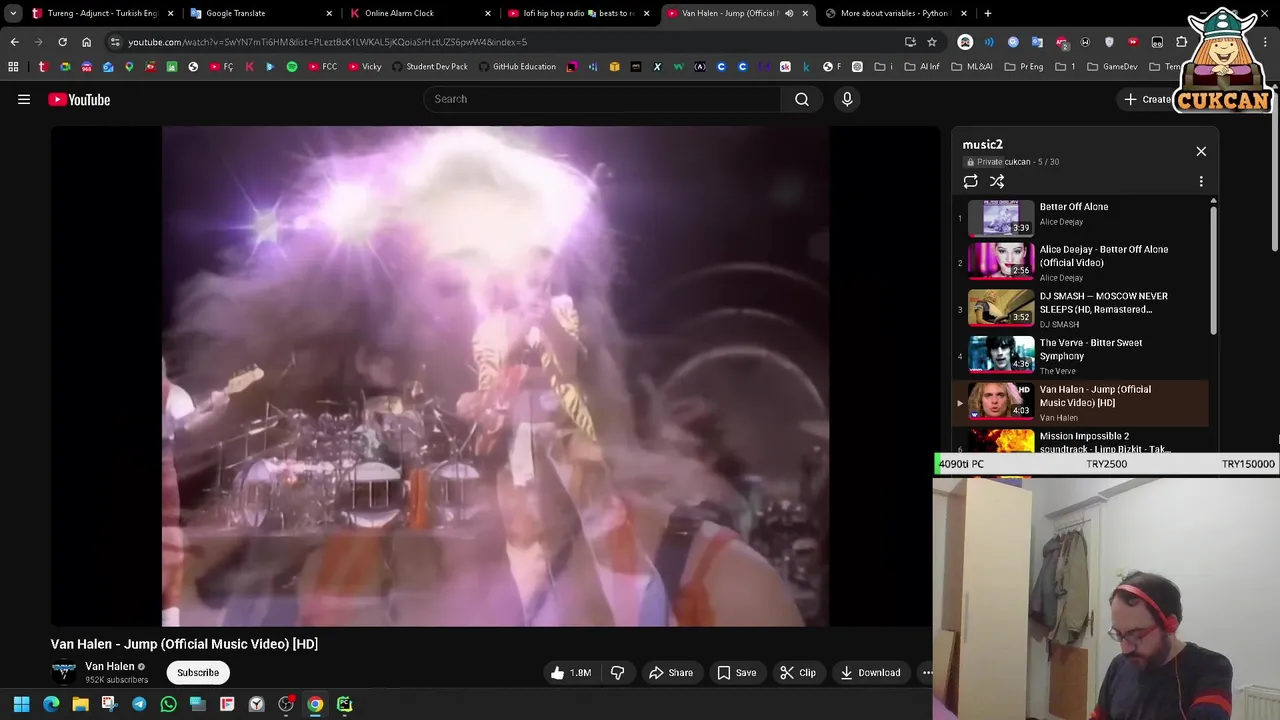Open Chrome from the taskbar
The image size is (1280, 720).
click(x=315, y=704)
